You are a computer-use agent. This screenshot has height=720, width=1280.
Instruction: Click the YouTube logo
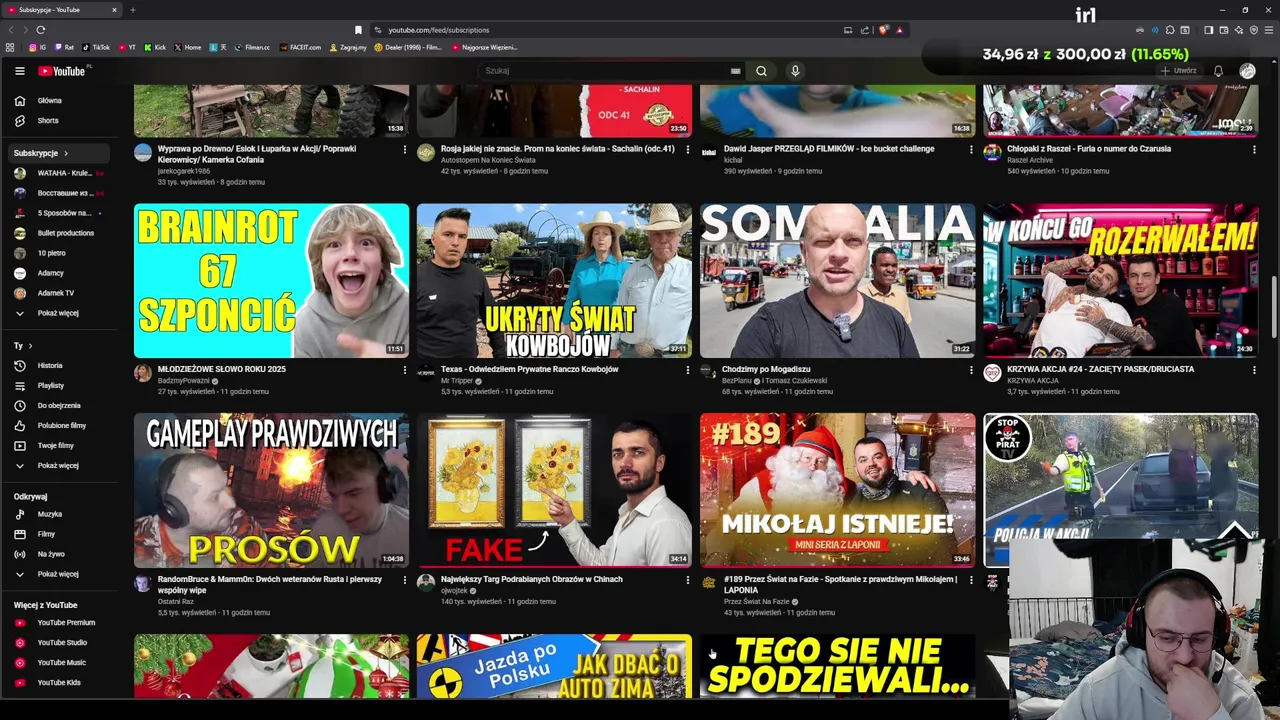coord(62,71)
